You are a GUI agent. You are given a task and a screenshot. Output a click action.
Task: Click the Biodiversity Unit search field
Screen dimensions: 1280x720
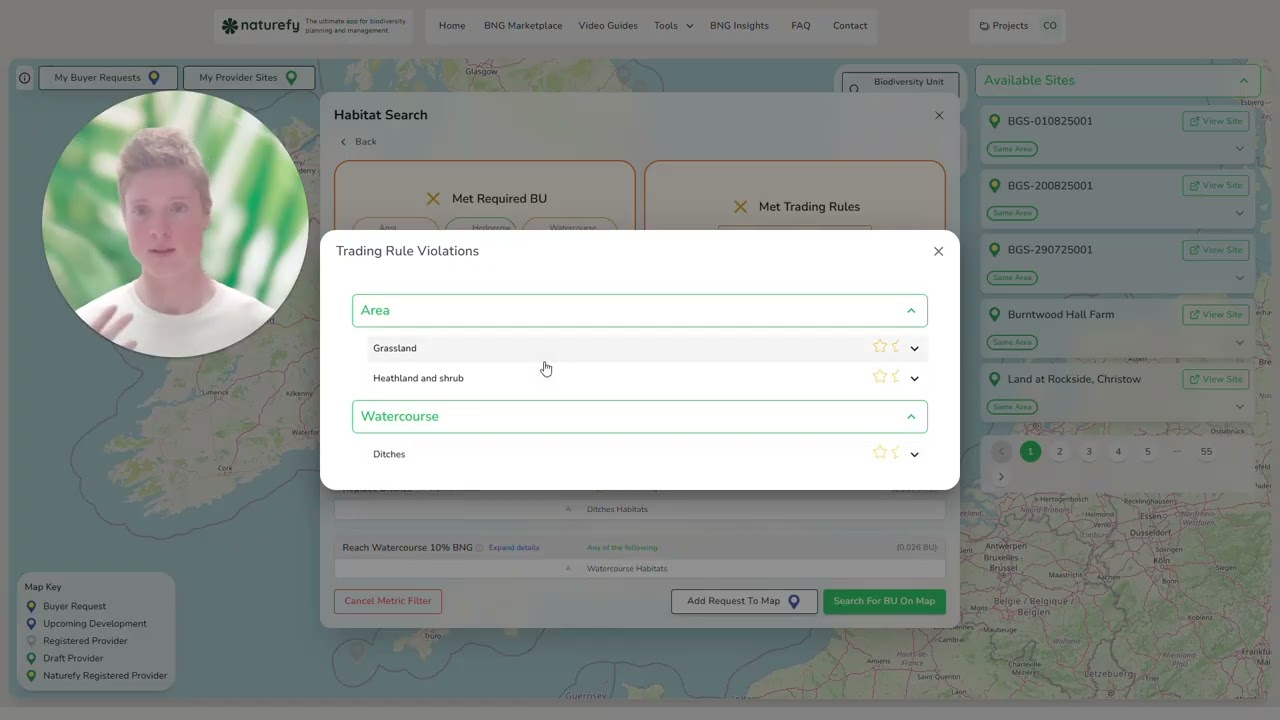[900, 83]
